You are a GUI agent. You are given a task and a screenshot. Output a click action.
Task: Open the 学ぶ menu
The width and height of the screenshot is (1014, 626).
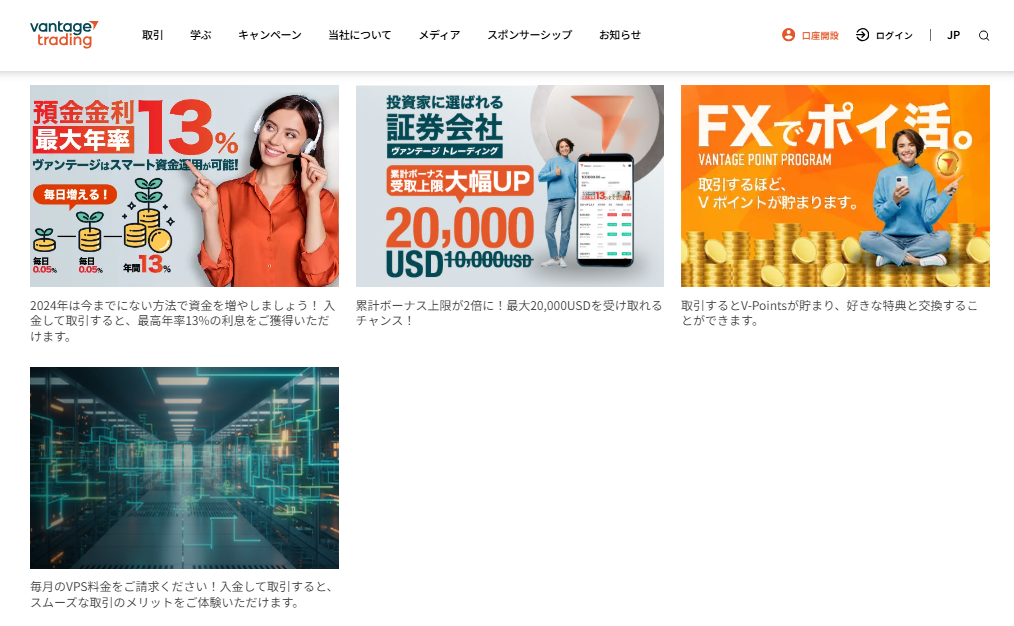200,35
